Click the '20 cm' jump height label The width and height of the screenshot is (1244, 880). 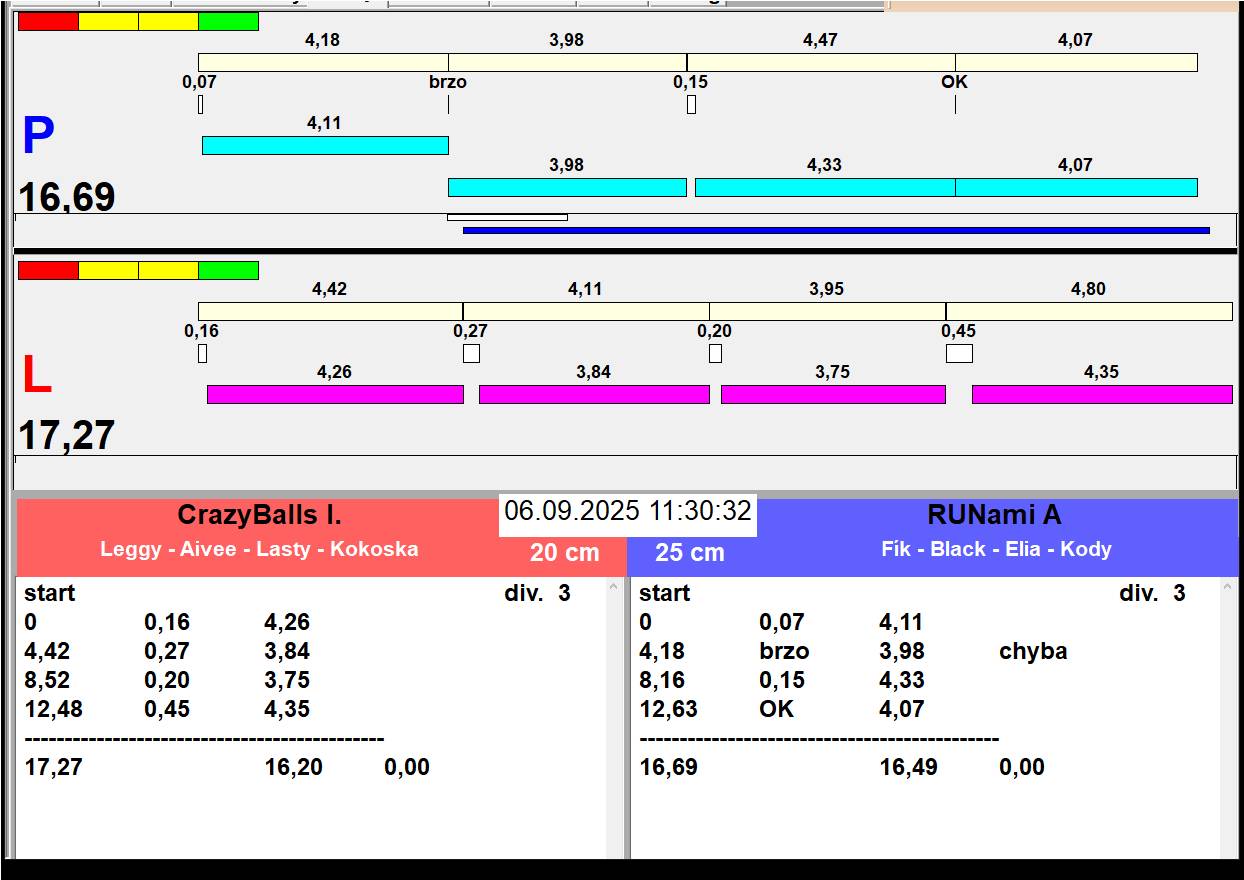[565, 552]
